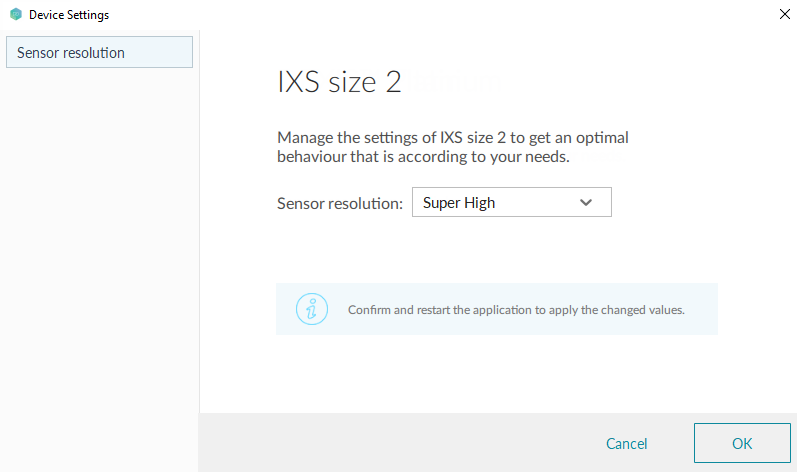The height and width of the screenshot is (472, 797).
Task: Click the info icon in the notice banner
Action: click(312, 309)
